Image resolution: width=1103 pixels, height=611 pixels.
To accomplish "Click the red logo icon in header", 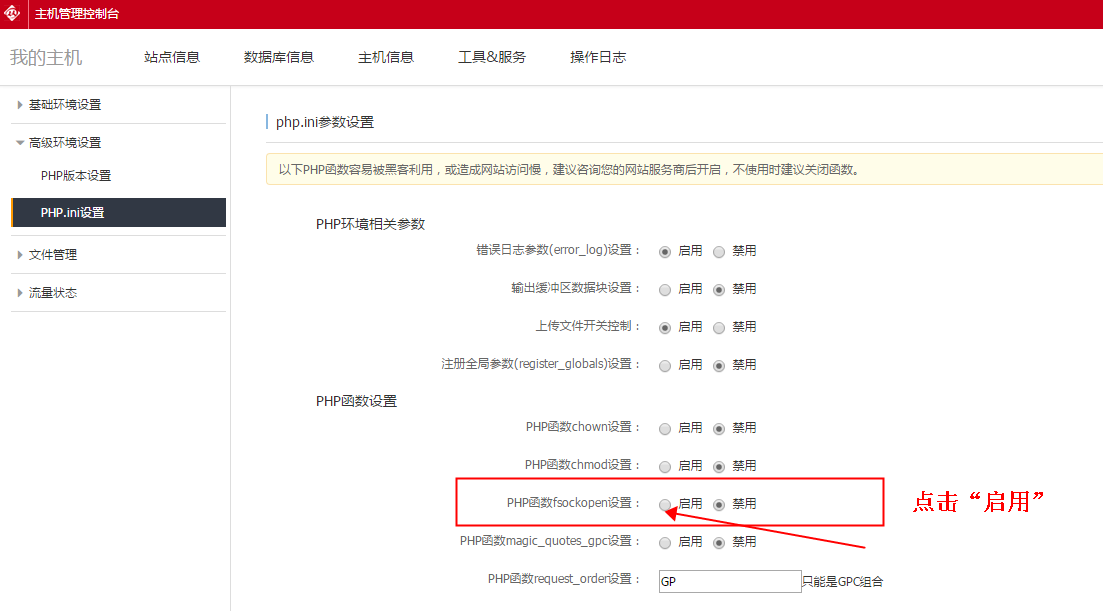I will [x=13, y=13].
